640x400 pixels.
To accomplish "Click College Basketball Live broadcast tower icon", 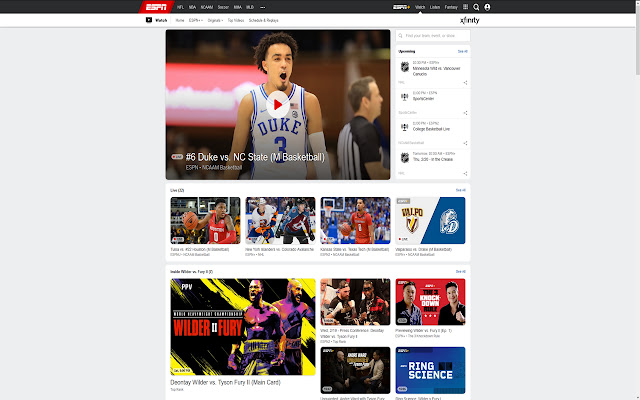I will coord(404,127).
